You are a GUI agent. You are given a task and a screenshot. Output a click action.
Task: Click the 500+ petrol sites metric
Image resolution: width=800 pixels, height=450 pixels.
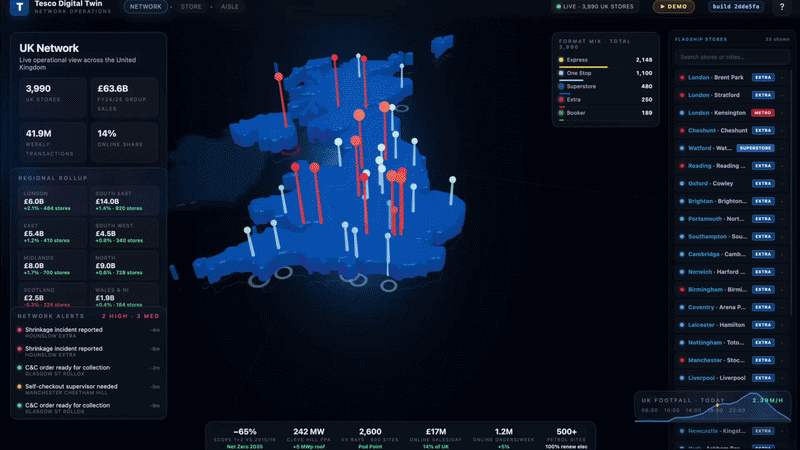pyautogui.click(x=566, y=438)
